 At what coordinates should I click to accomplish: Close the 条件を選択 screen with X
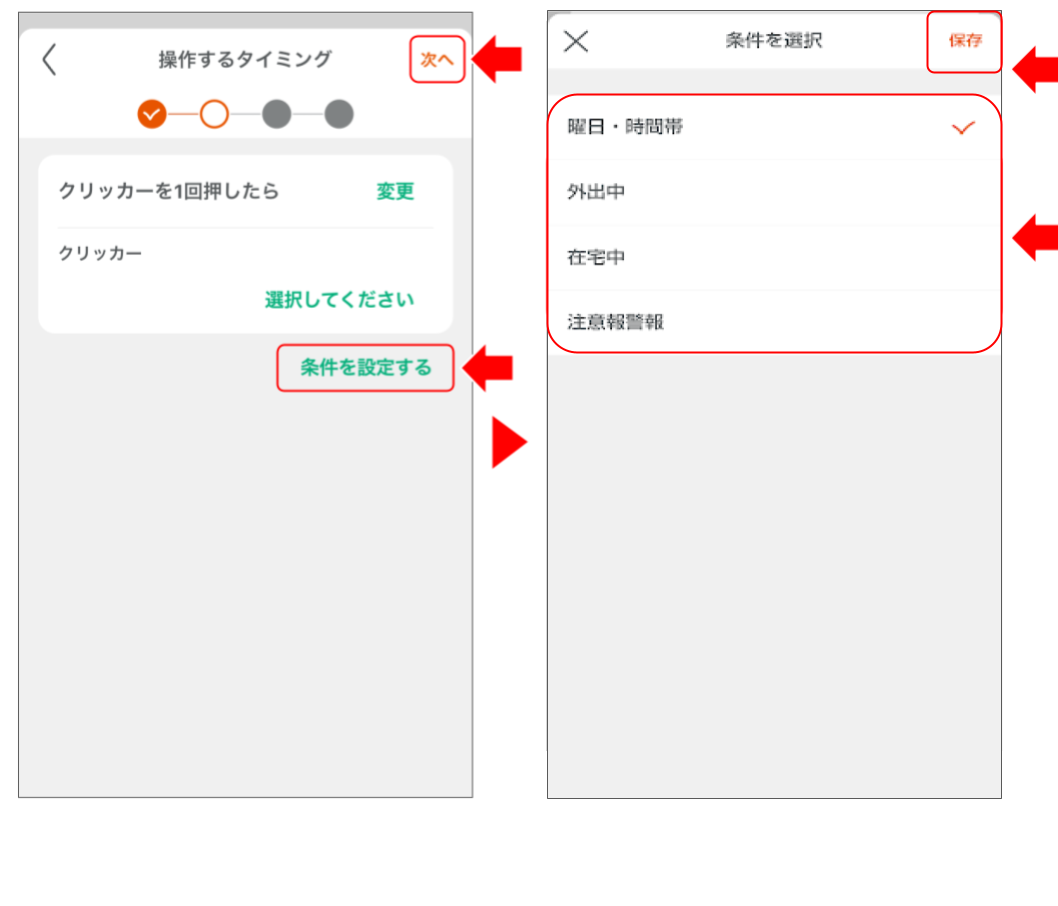click(576, 41)
